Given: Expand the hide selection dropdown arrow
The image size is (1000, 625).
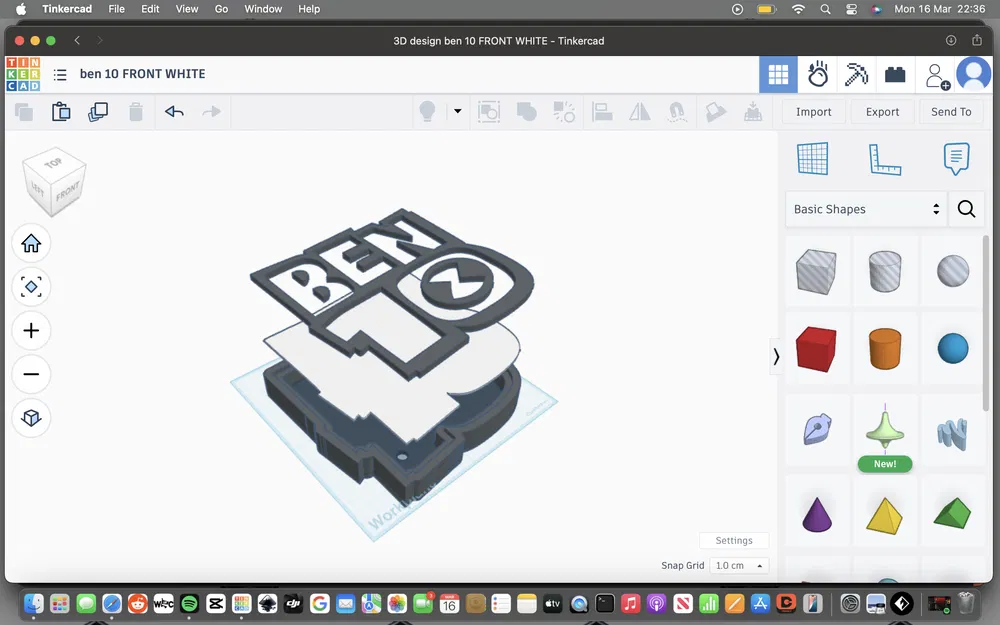Looking at the screenshot, I should point(457,111).
